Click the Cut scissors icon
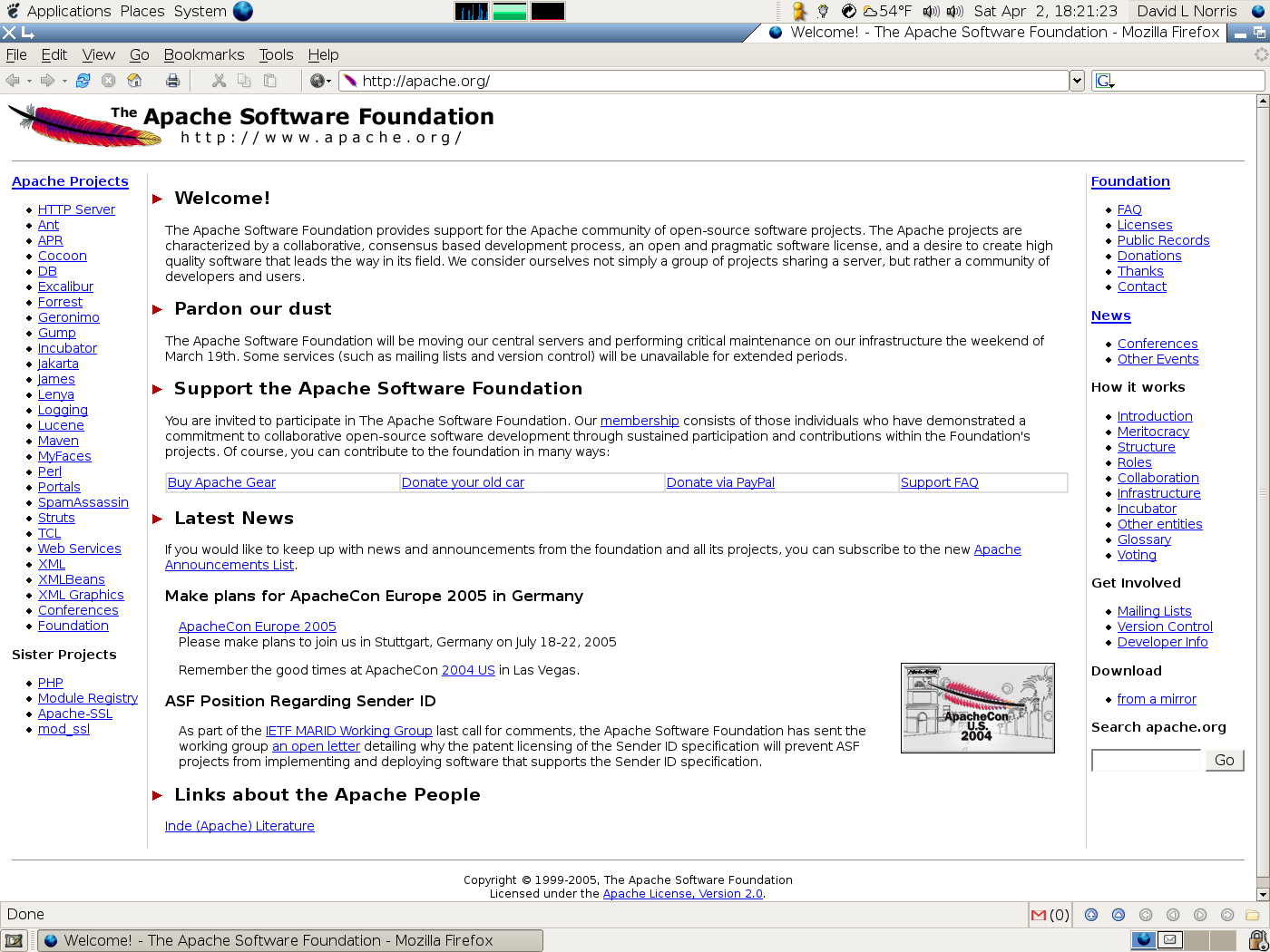Screen dimensions: 1270x952 pos(219,81)
